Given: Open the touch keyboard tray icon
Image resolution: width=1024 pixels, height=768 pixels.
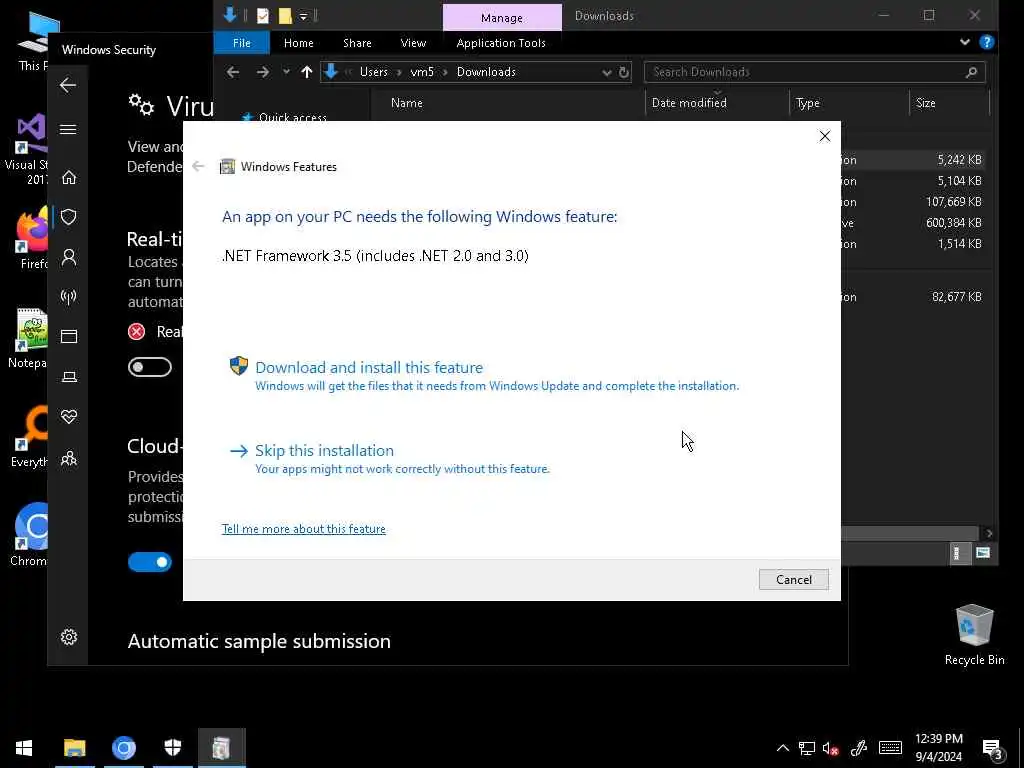Looking at the screenshot, I should [x=890, y=748].
